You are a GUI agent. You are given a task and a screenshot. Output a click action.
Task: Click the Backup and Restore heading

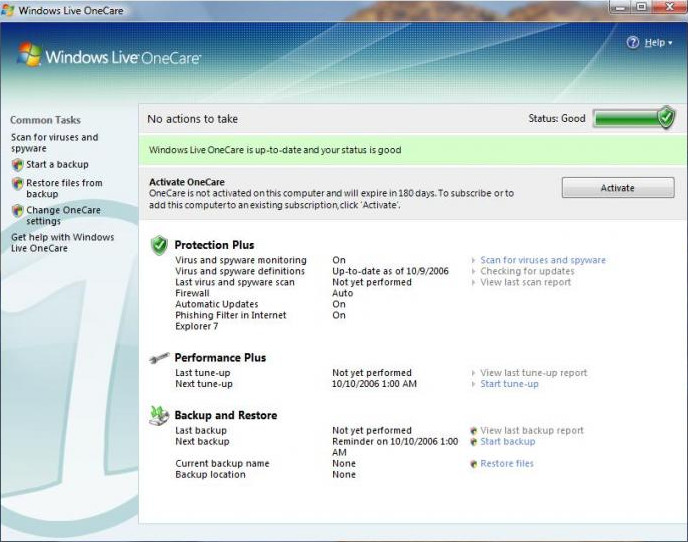[226, 415]
